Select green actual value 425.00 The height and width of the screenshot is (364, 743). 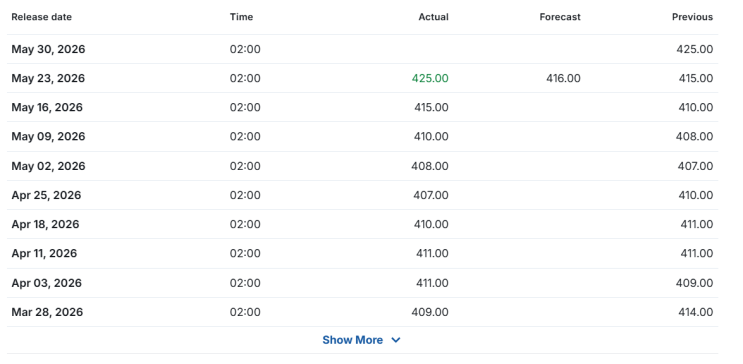(x=430, y=78)
